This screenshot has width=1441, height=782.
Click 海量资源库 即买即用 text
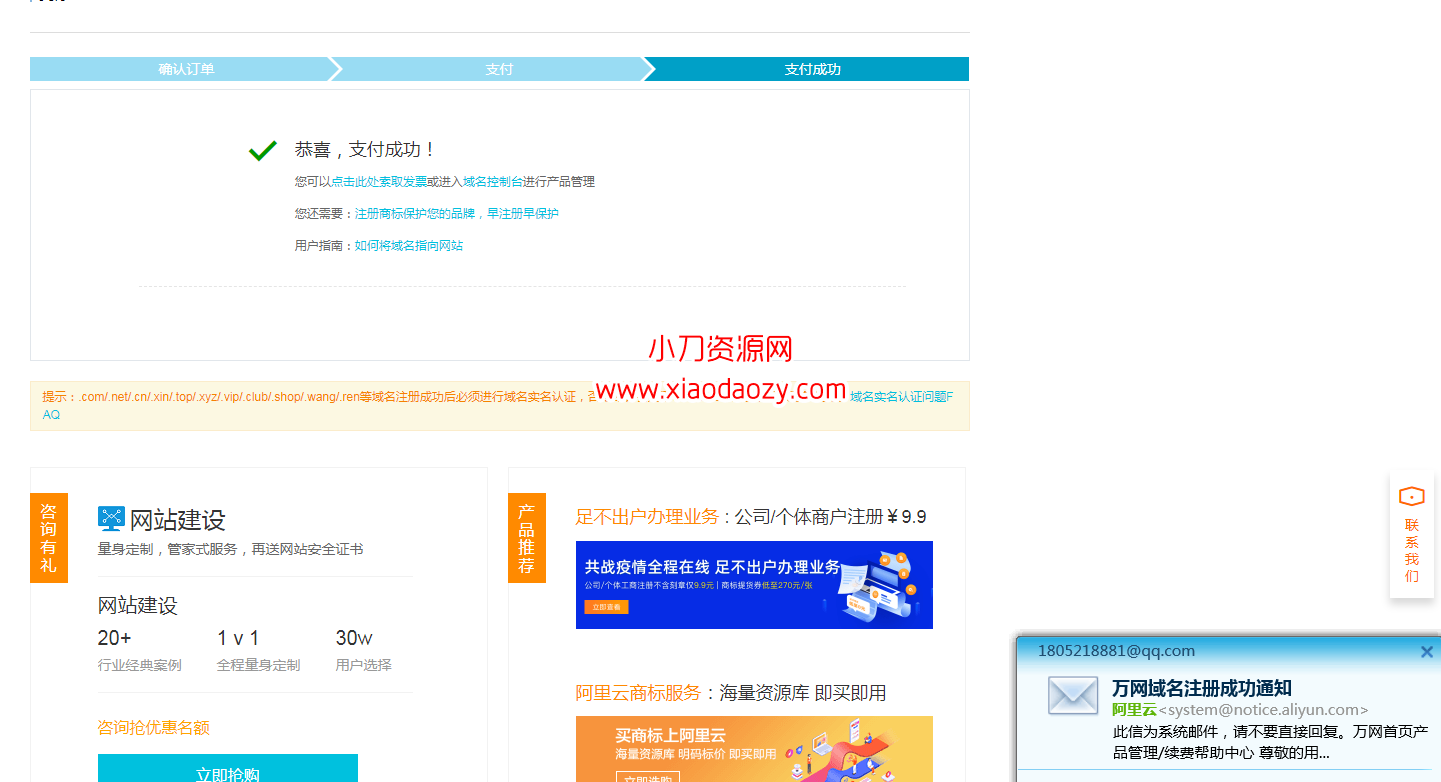pos(803,693)
